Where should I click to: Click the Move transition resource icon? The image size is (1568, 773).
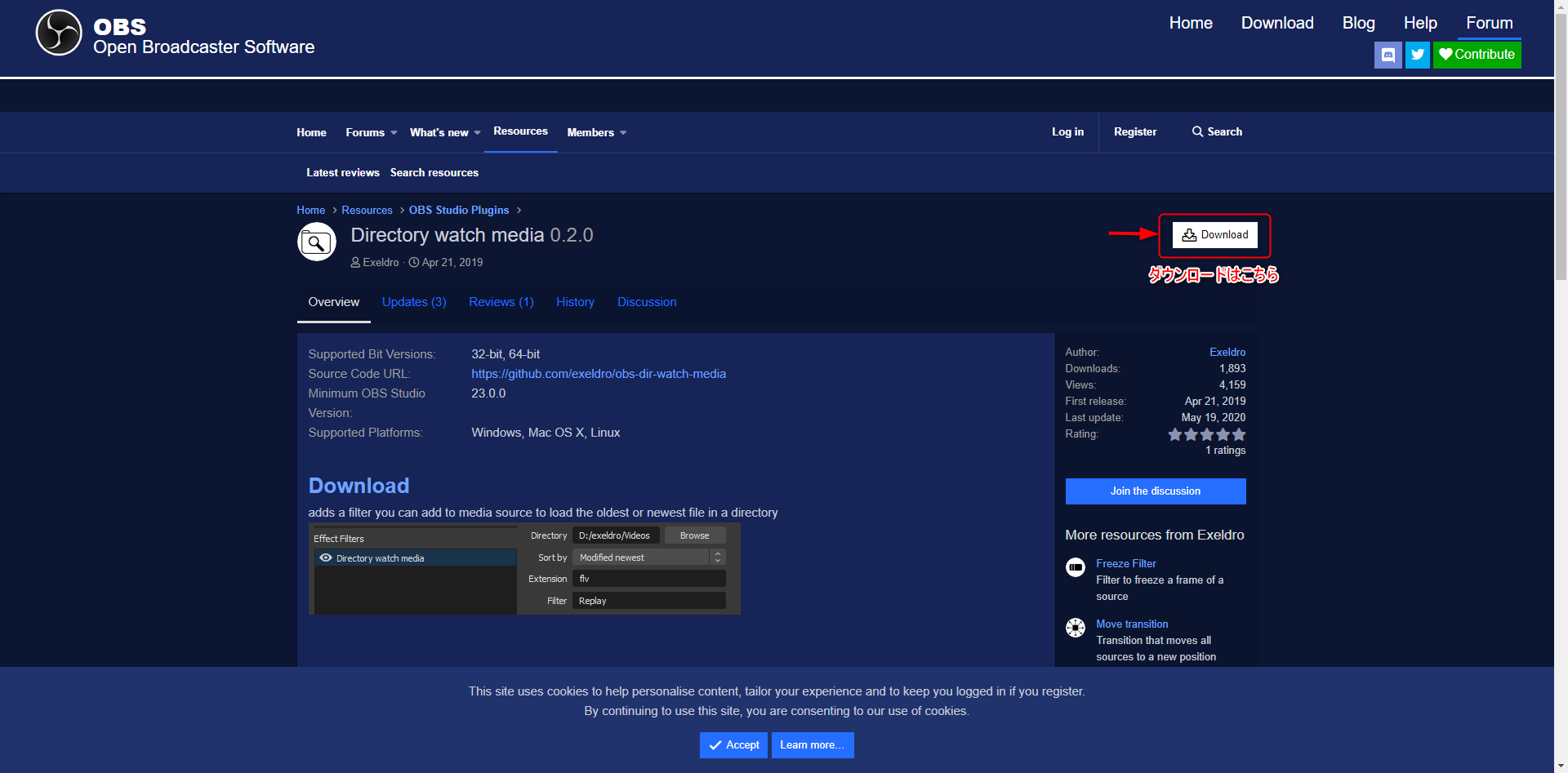[1076, 627]
